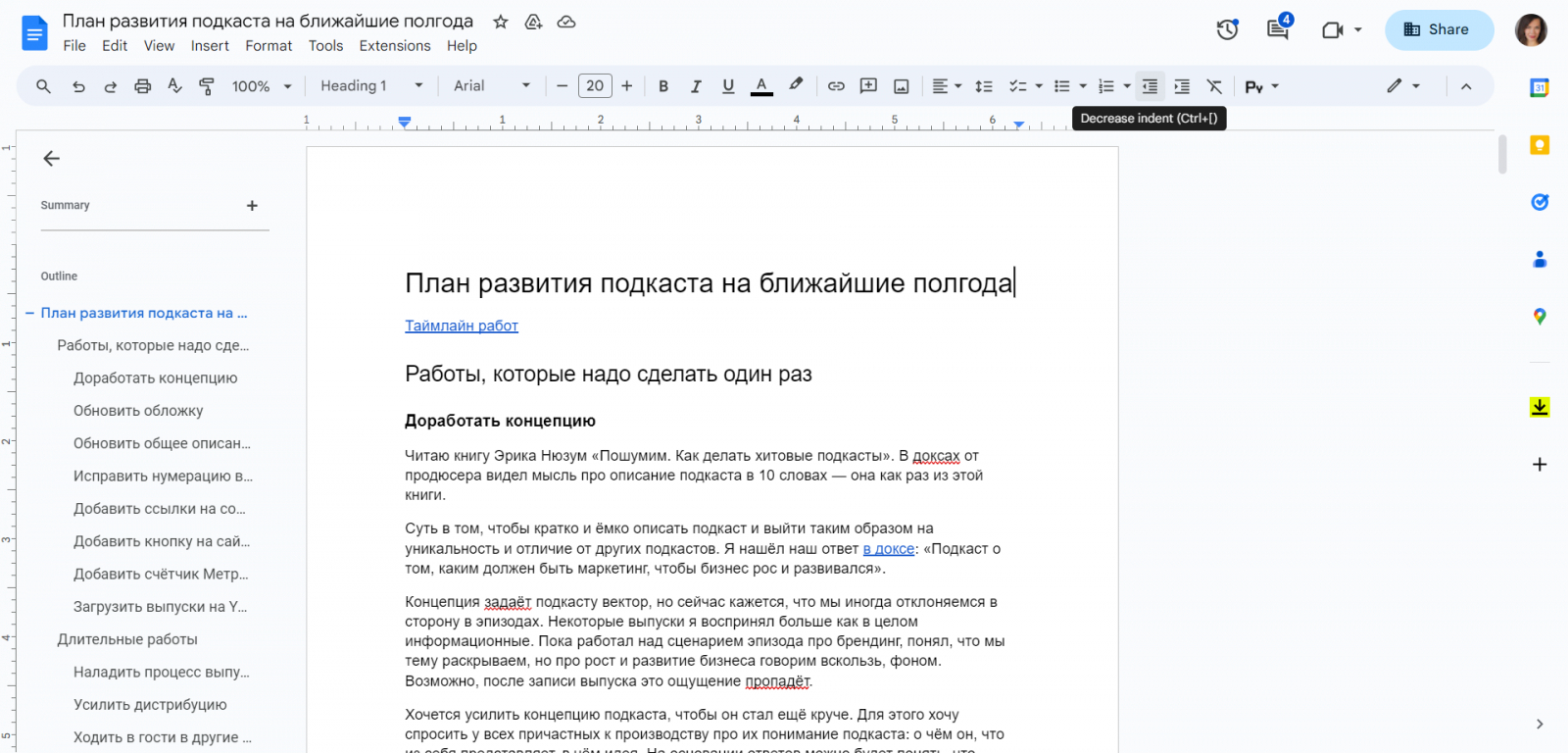This screenshot has height=753, width=1568.
Task: Open the Arial font dropdown
Action: pos(492,86)
